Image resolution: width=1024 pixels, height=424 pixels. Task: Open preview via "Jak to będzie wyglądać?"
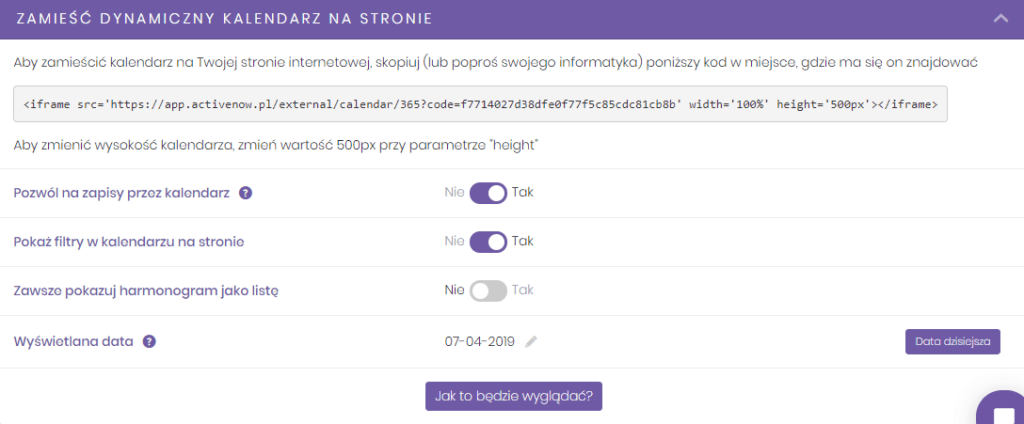coord(513,397)
